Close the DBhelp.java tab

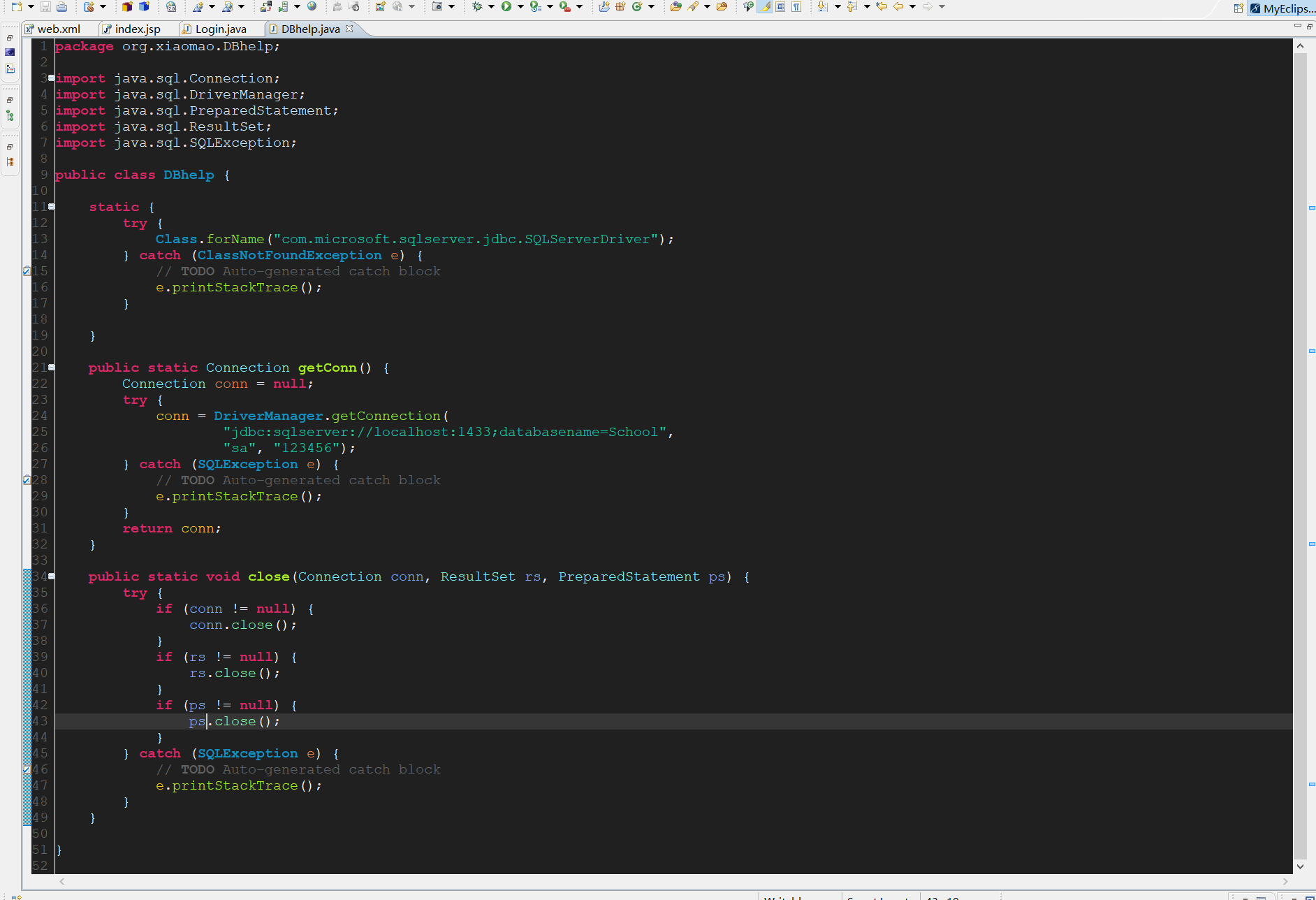(x=349, y=29)
